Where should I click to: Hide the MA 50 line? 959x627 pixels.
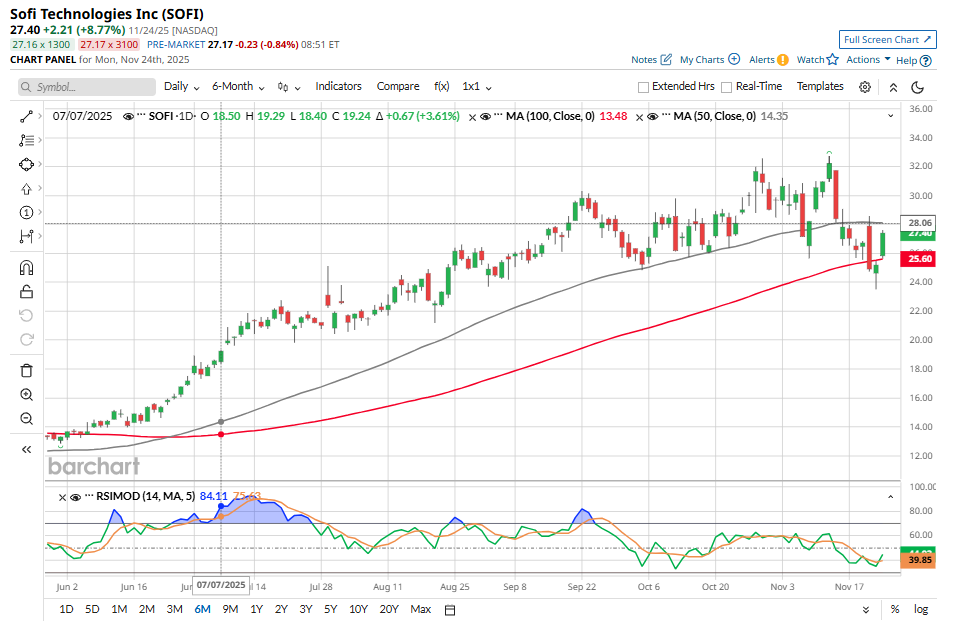[x=653, y=116]
